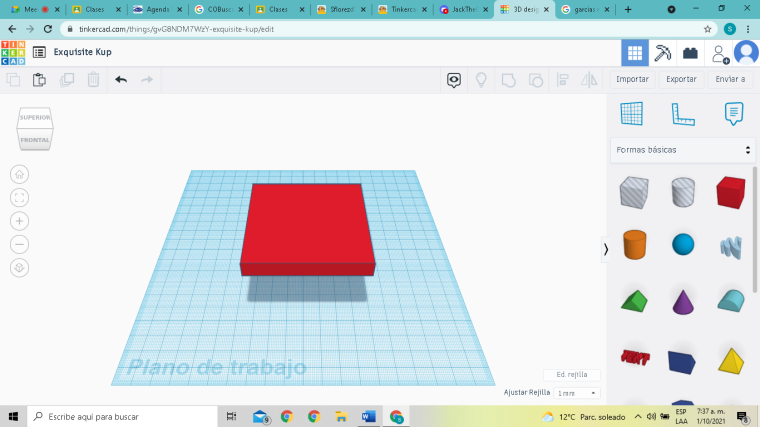The width and height of the screenshot is (760, 427).
Task: Pick the teal round roof shape
Action: coord(731,300)
